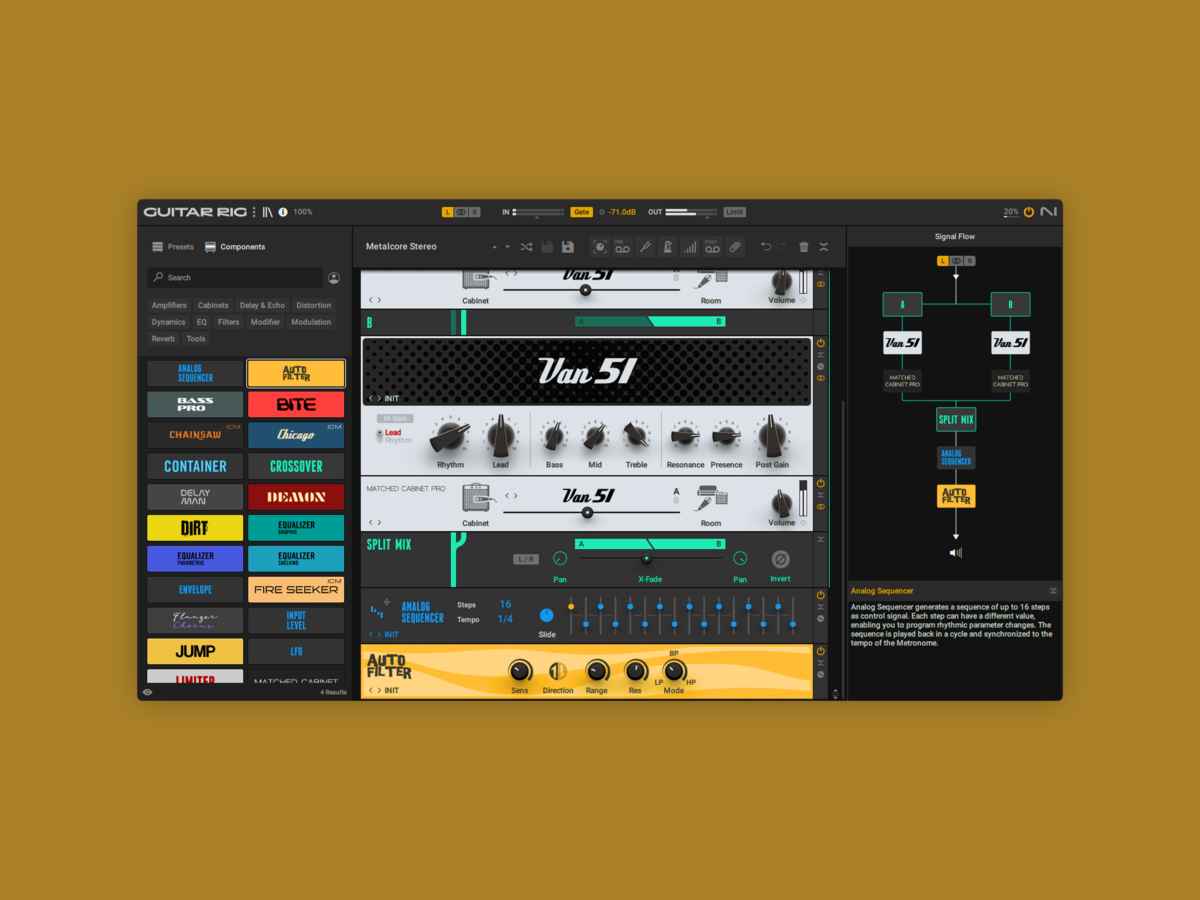Select the Bite component tile
This screenshot has width=1200, height=900.
(x=296, y=404)
